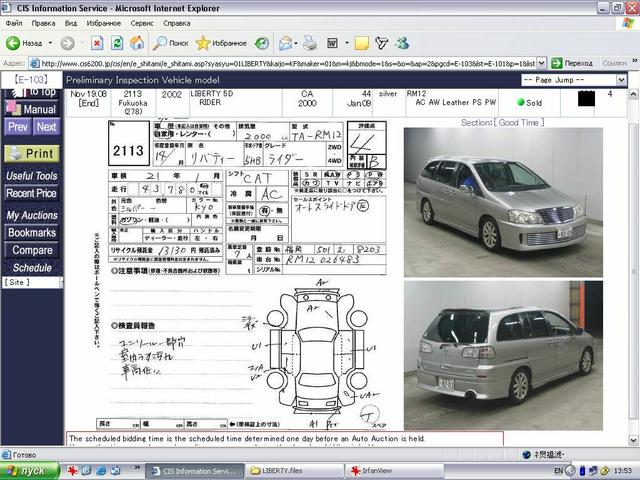640x480 pixels.
Task: Click the Windows flag logo throbber
Action: pyautogui.click(x=628, y=23)
